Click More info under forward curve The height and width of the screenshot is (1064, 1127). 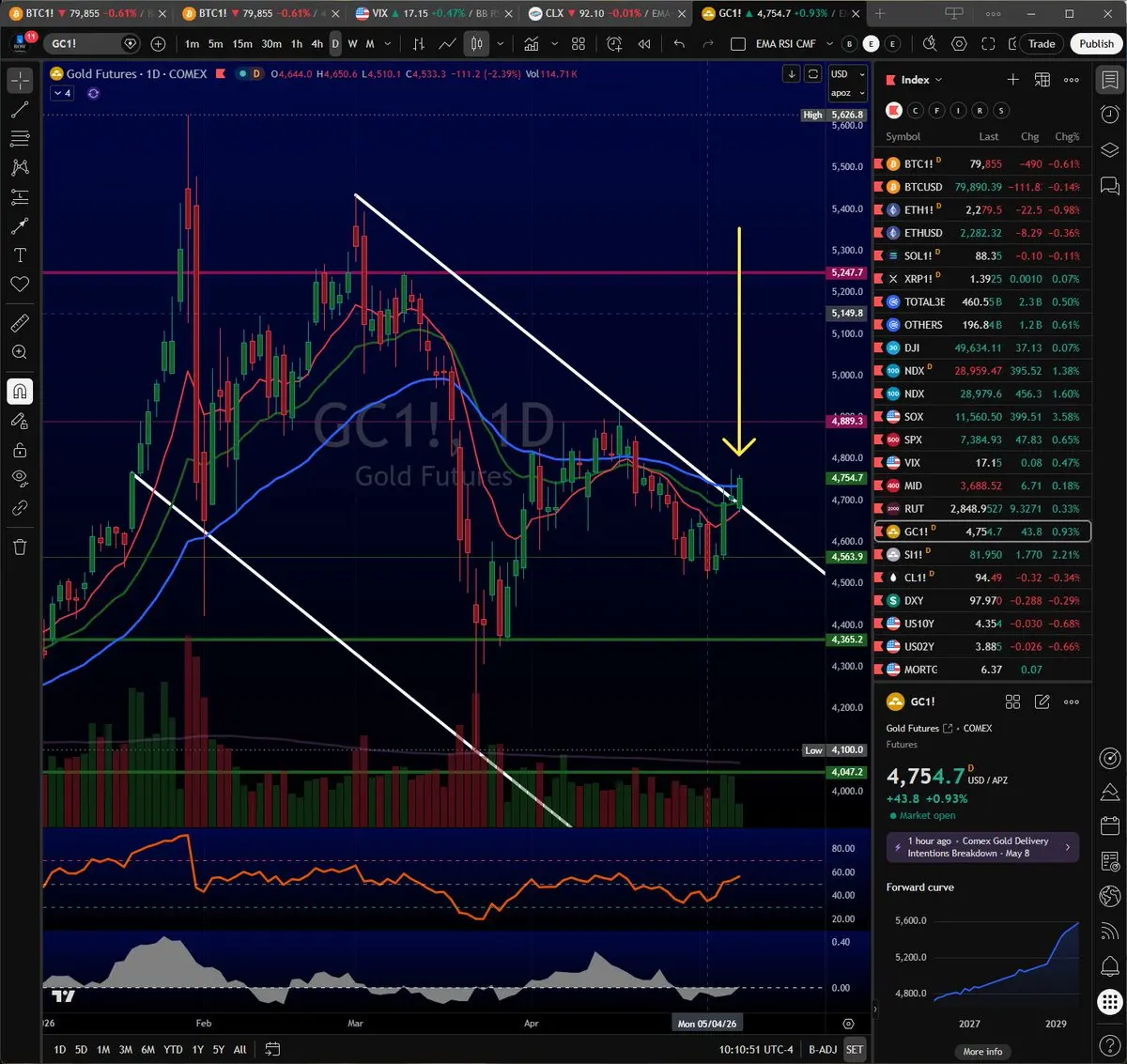982,1052
